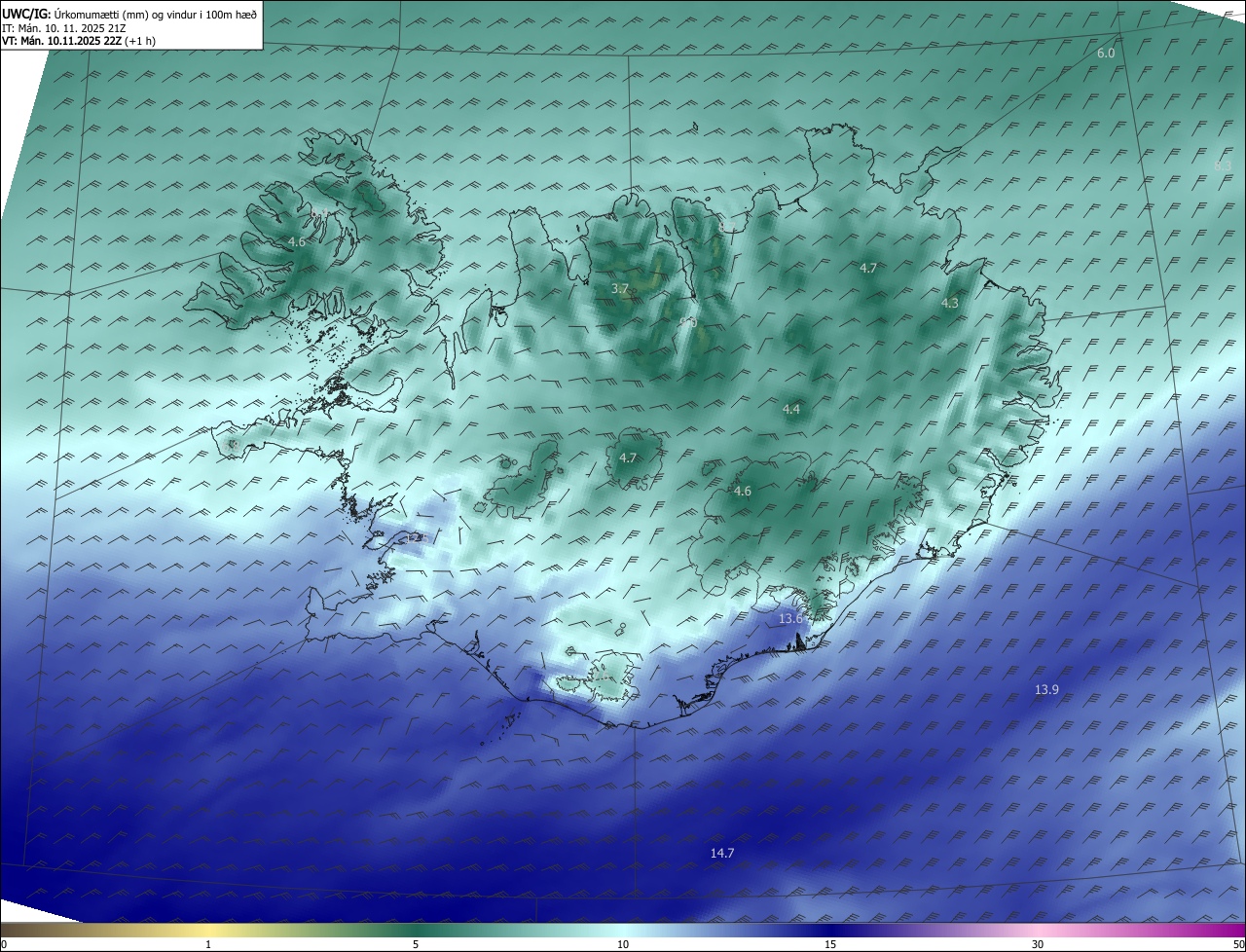Click the 4.6 value in the Westfjords

tap(297, 241)
